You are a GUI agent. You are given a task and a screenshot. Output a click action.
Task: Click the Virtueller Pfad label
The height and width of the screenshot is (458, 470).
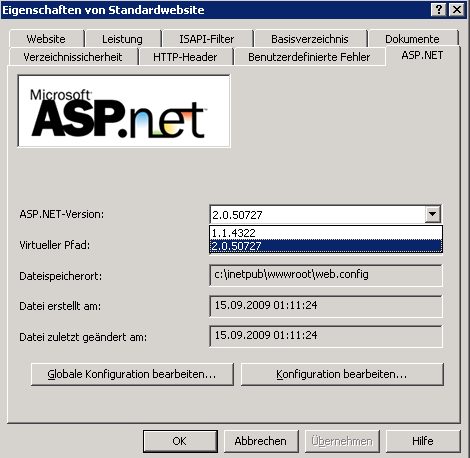[55, 245]
